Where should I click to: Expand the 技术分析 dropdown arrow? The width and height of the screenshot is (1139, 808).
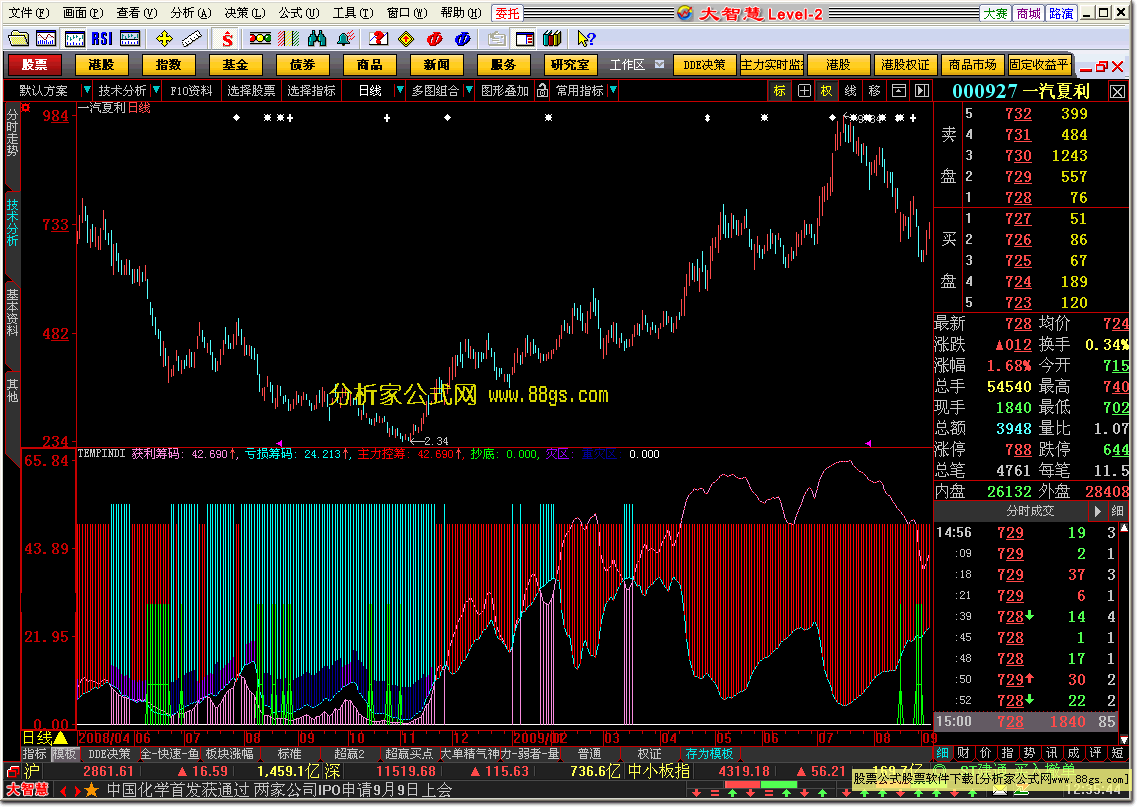pyautogui.click(x=156, y=91)
